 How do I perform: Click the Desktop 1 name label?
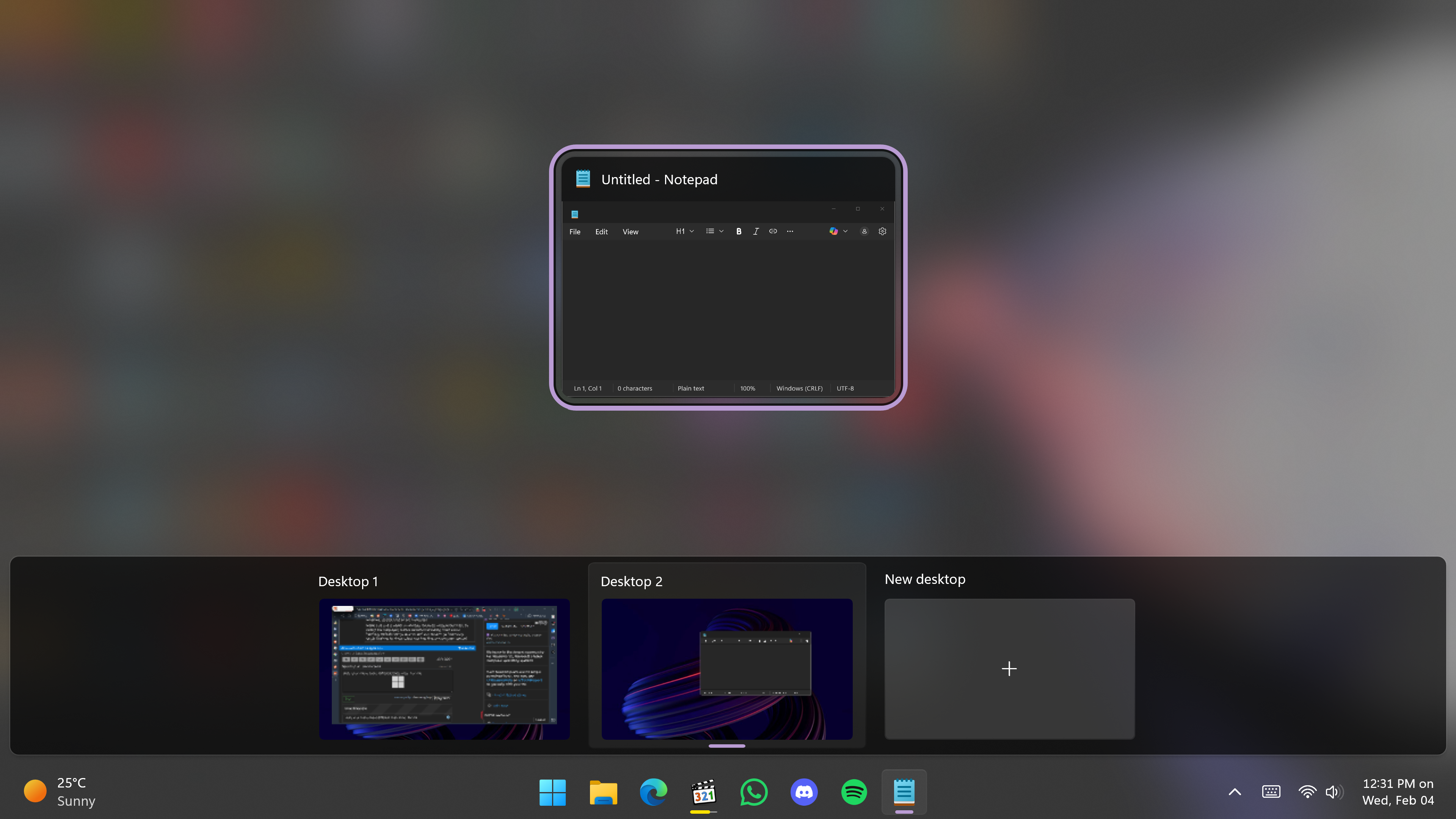348,582
